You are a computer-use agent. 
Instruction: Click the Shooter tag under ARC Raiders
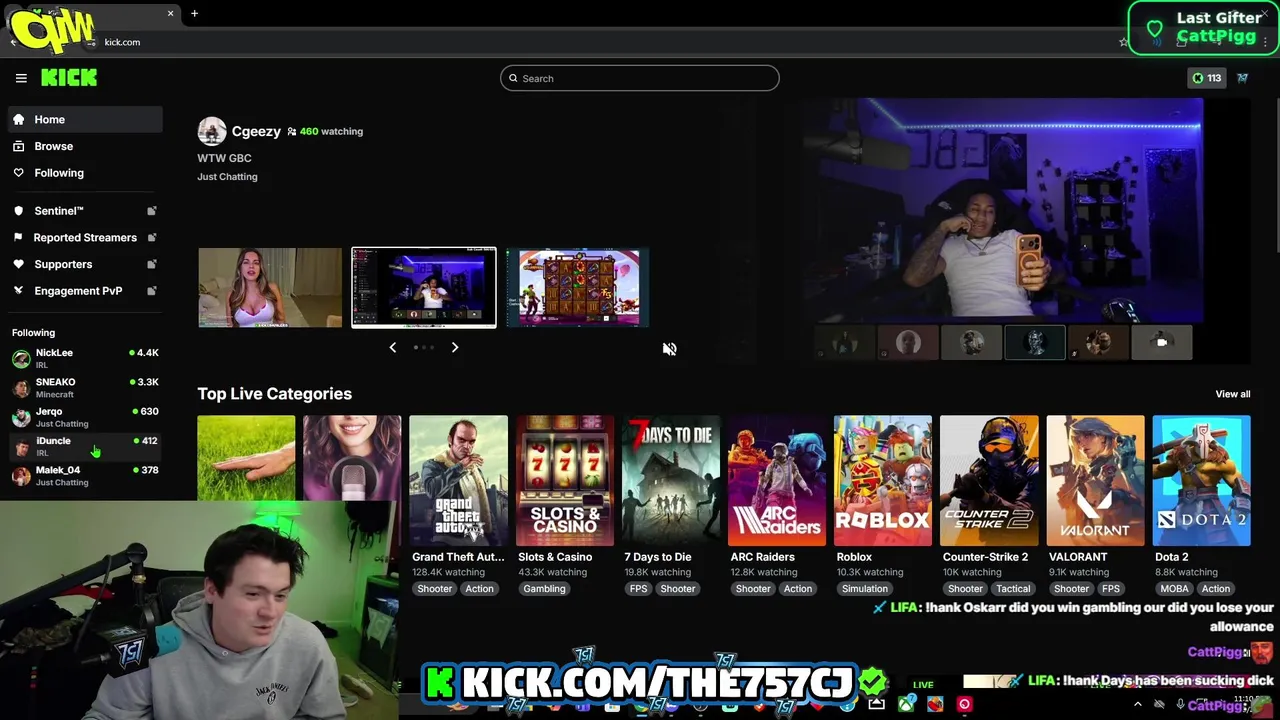(x=753, y=589)
